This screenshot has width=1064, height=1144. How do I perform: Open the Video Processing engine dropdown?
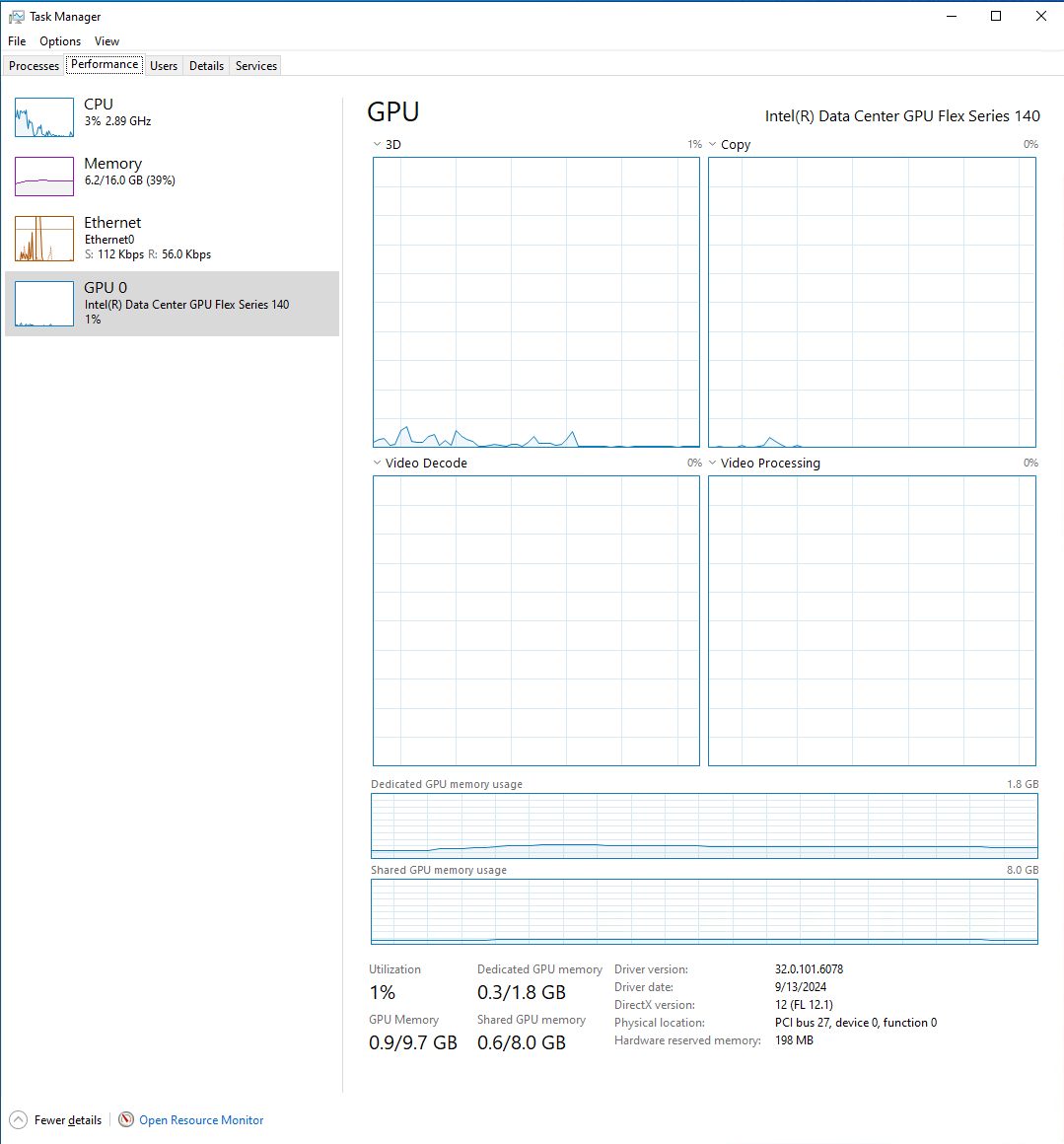(713, 463)
